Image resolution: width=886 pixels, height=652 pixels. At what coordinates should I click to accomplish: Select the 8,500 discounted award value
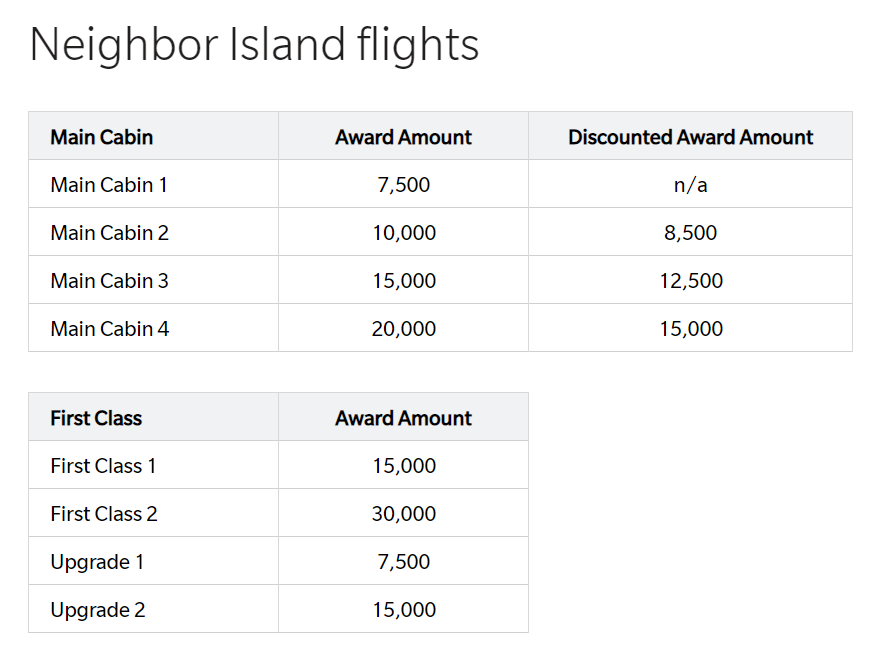point(690,233)
